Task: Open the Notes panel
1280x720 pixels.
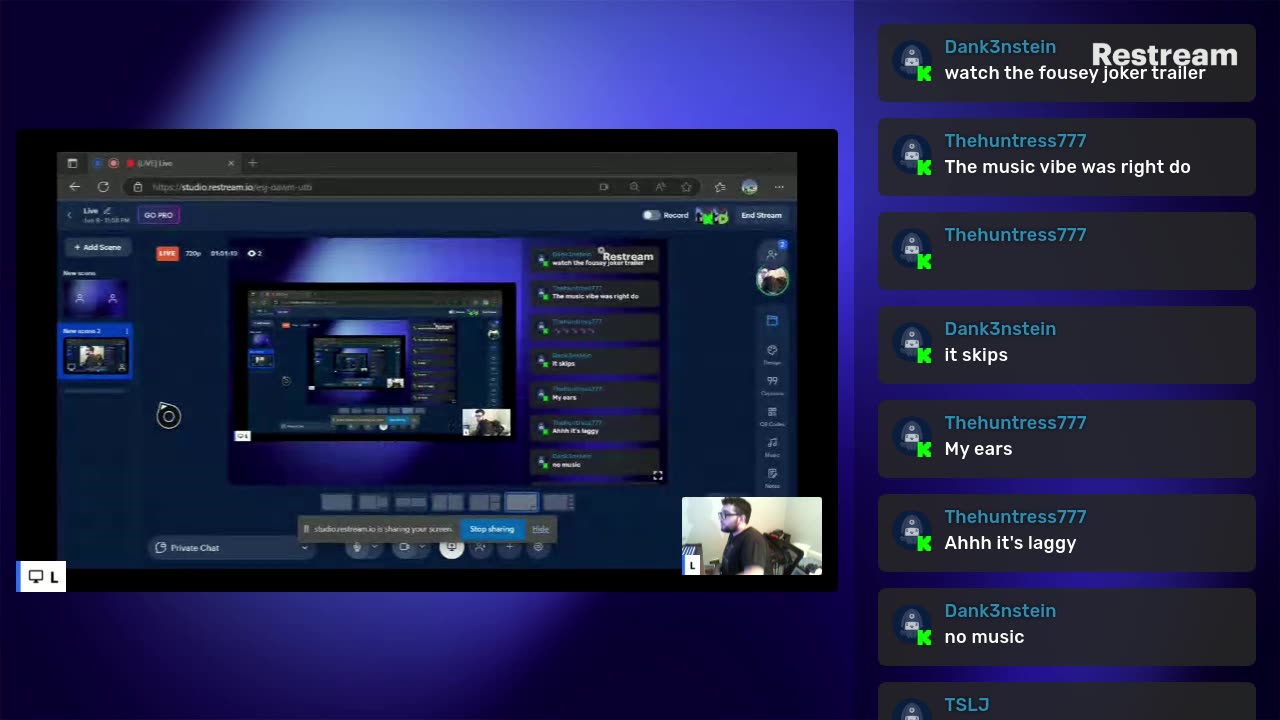Action: 772,477
